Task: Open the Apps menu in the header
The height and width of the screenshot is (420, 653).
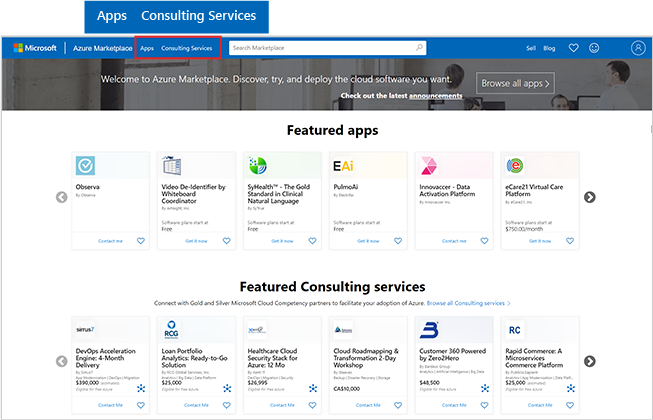Action: tap(147, 48)
